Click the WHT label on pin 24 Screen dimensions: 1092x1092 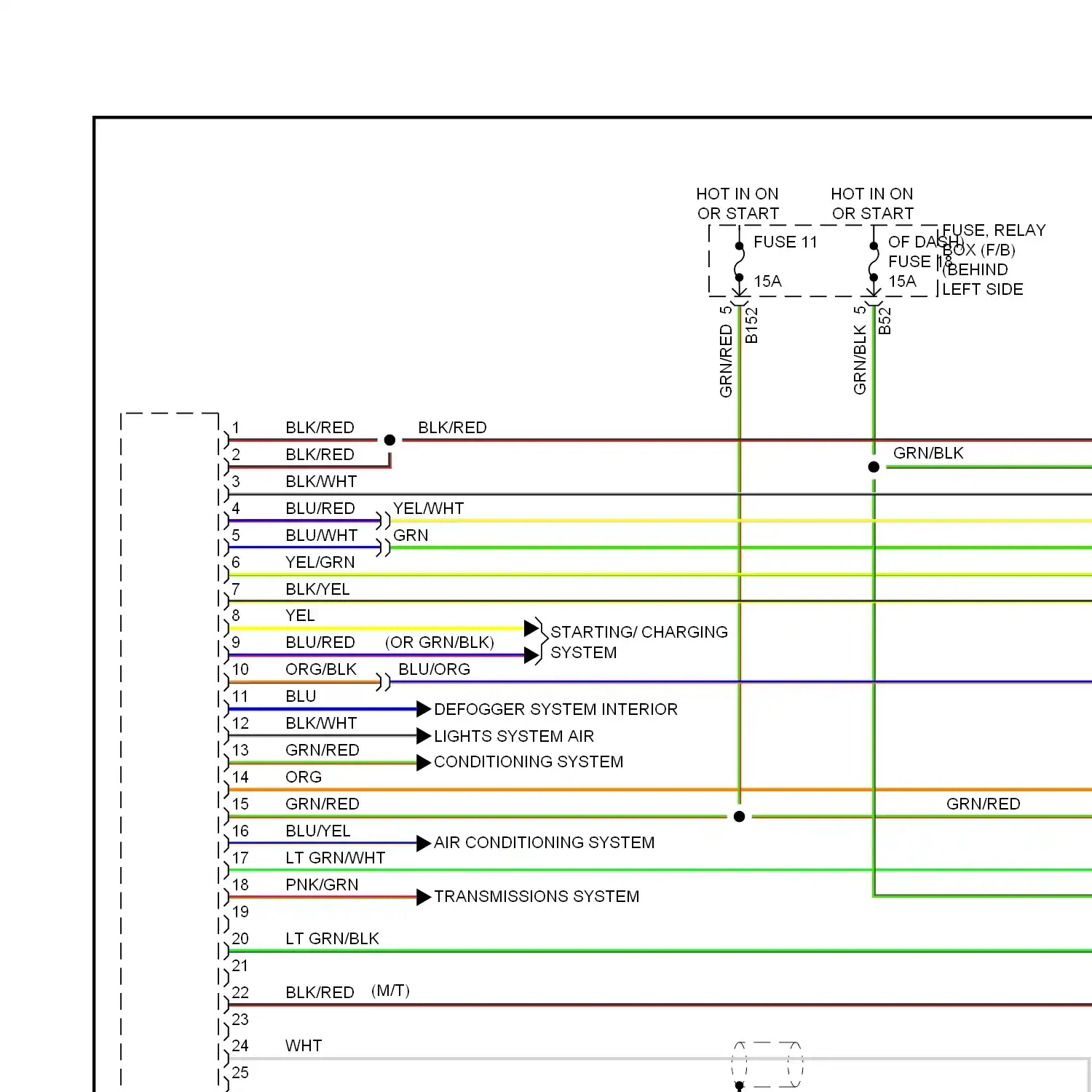point(304,1045)
